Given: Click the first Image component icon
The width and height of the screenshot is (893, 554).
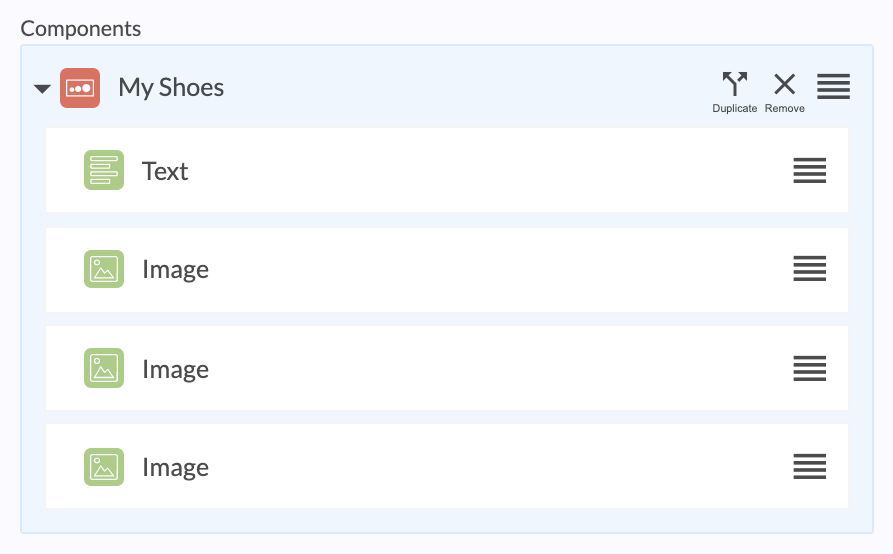Looking at the screenshot, I should [104, 269].
